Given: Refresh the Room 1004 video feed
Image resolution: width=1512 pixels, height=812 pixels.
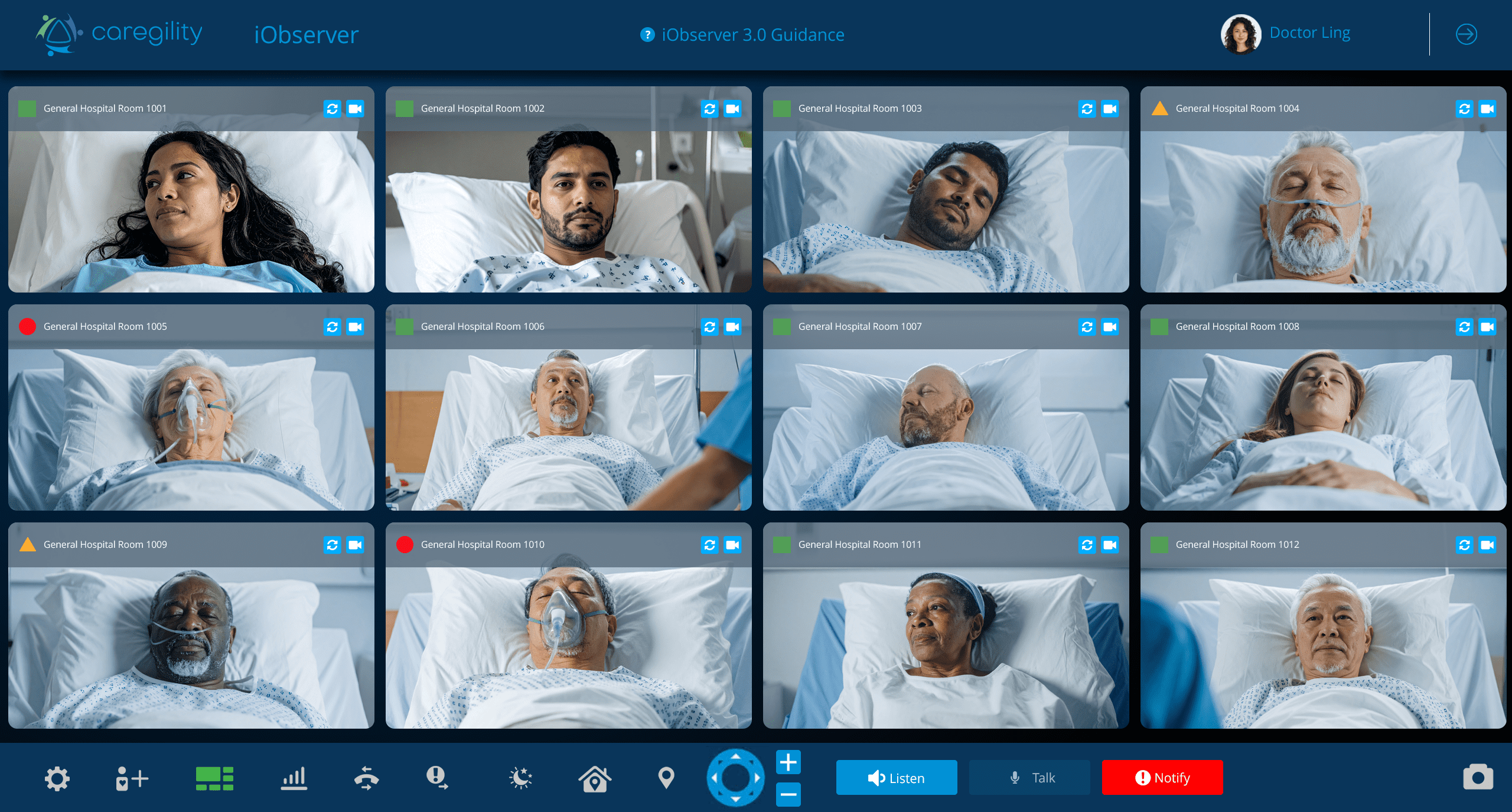Looking at the screenshot, I should click(x=1464, y=109).
